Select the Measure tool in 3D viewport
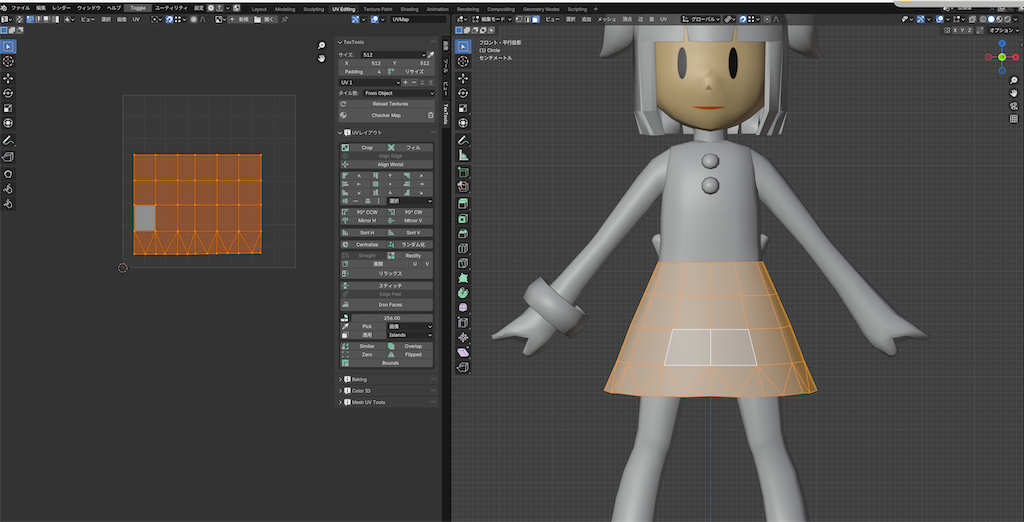This screenshot has height=522, width=1024. point(463,155)
